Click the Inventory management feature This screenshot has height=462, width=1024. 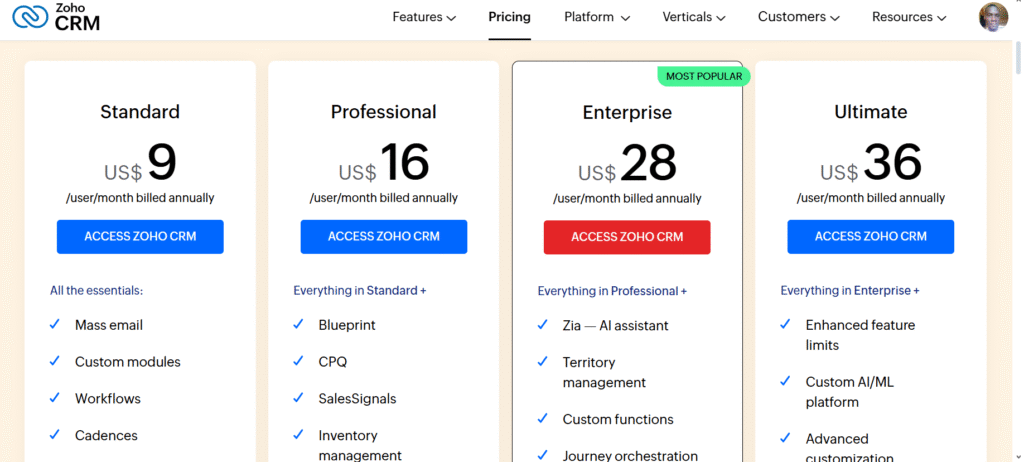coord(360,445)
